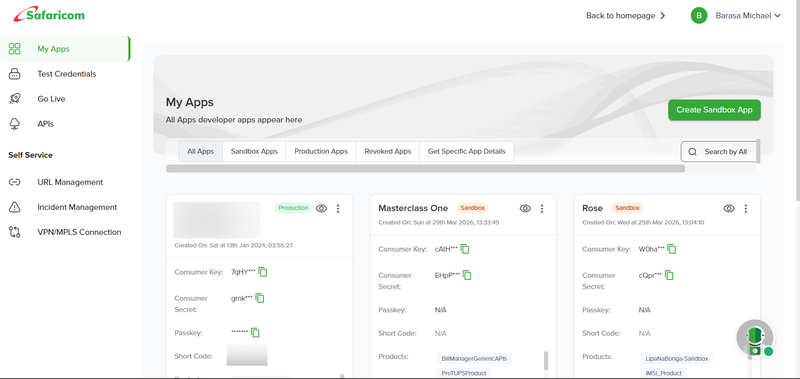This screenshot has height=379, width=800.
Task: Copy Consumer Secret EHpP***
Action: coord(467,275)
